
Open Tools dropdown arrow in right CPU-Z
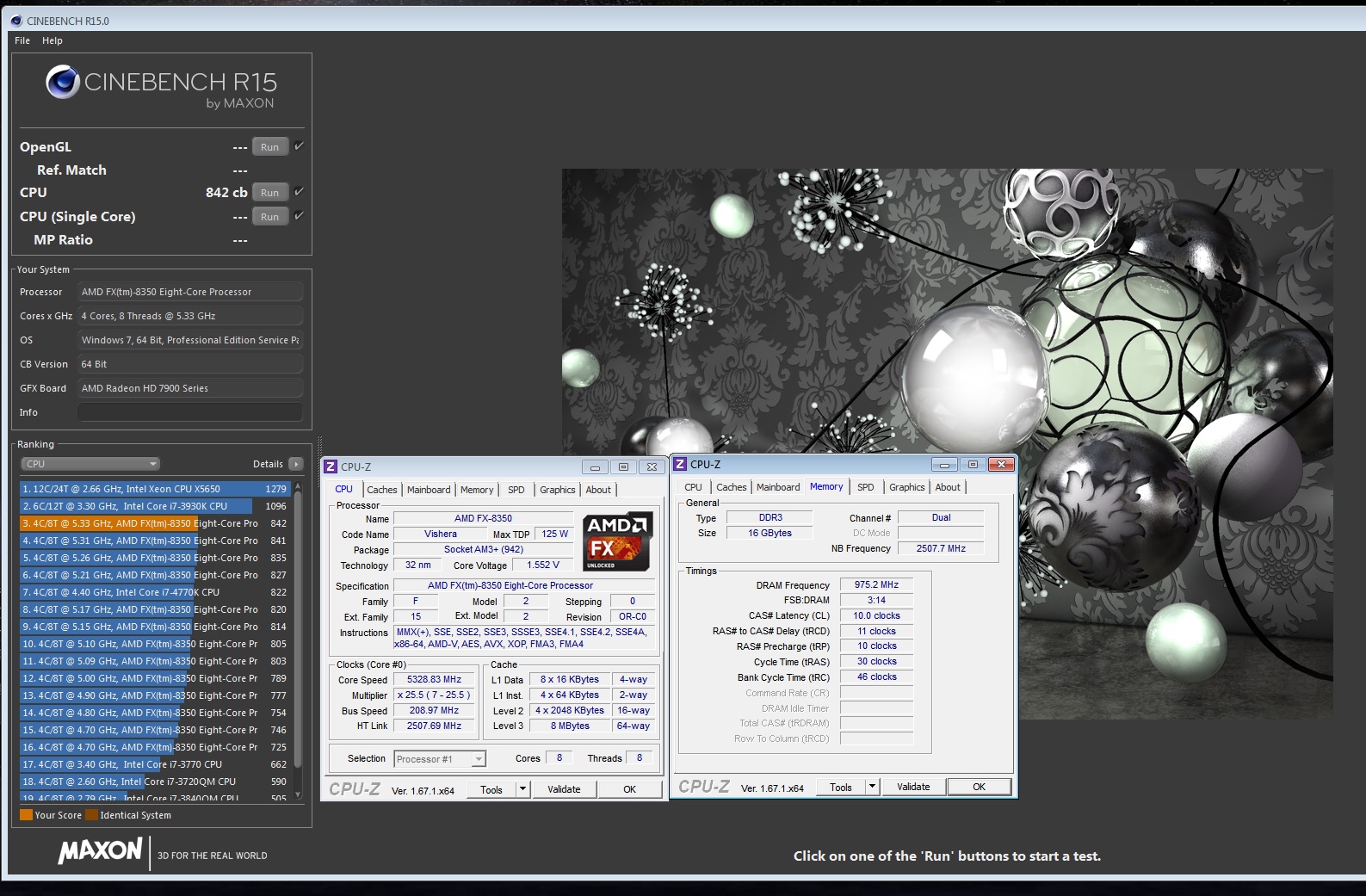click(x=872, y=787)
